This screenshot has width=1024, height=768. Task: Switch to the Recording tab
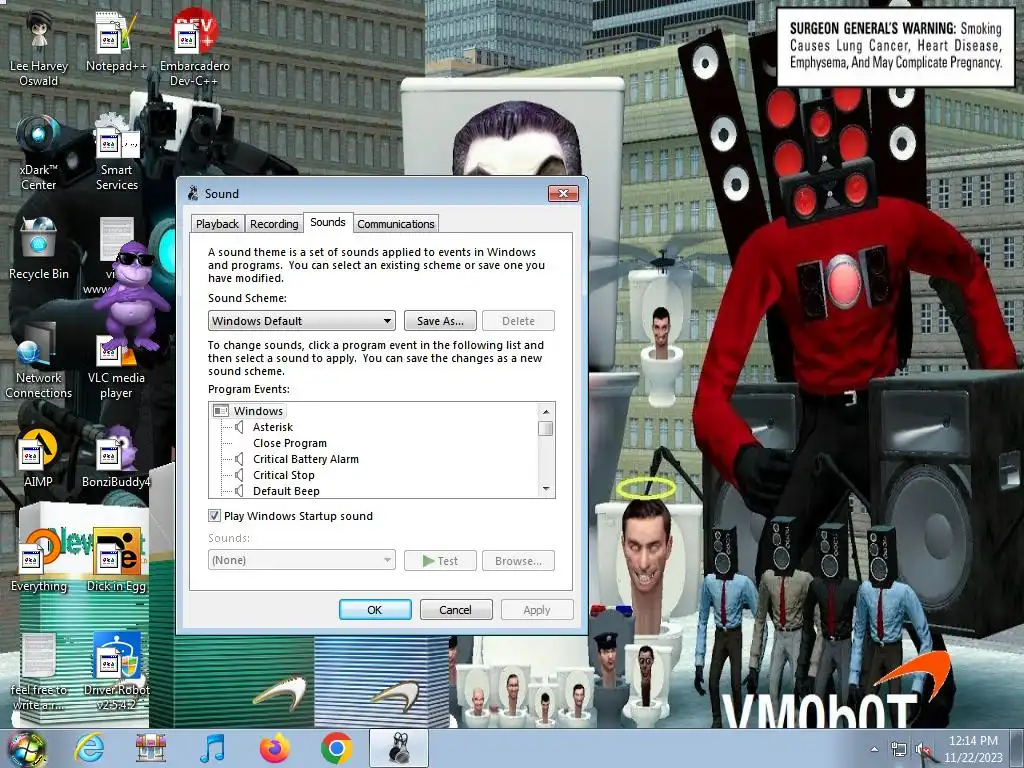[274, 224]
